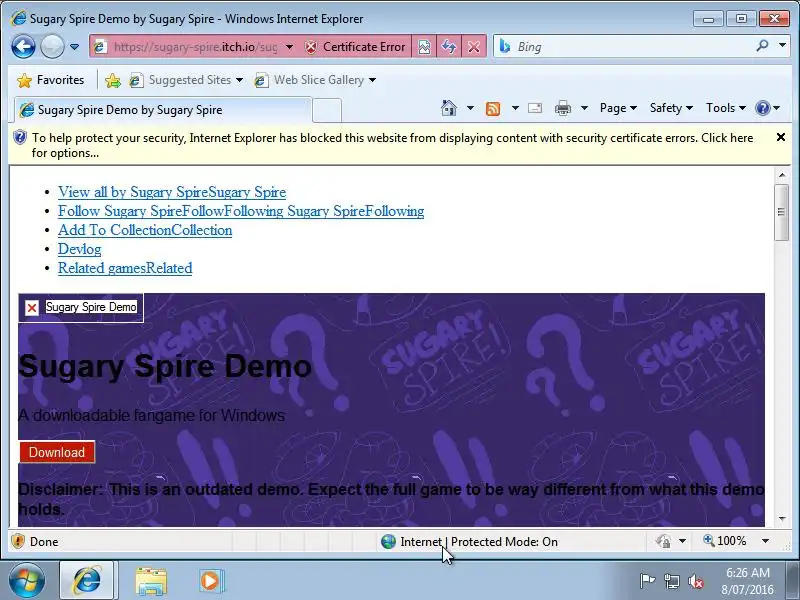Expand the Print dropdown arrow
Screen dimensions: 800x600
pos(585,108)
